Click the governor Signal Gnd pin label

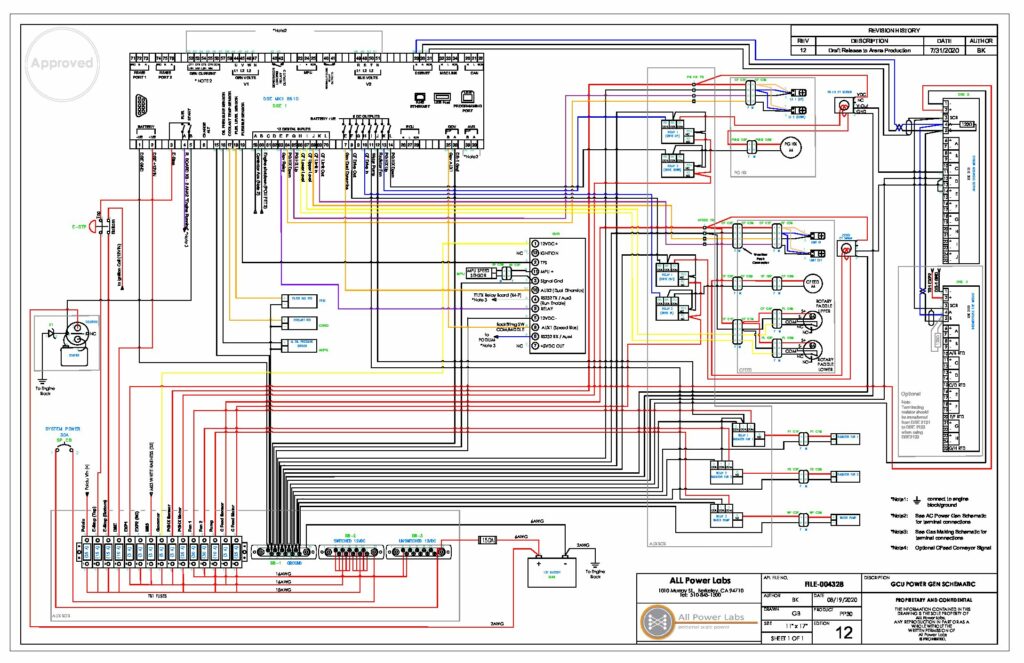point(552,281)
